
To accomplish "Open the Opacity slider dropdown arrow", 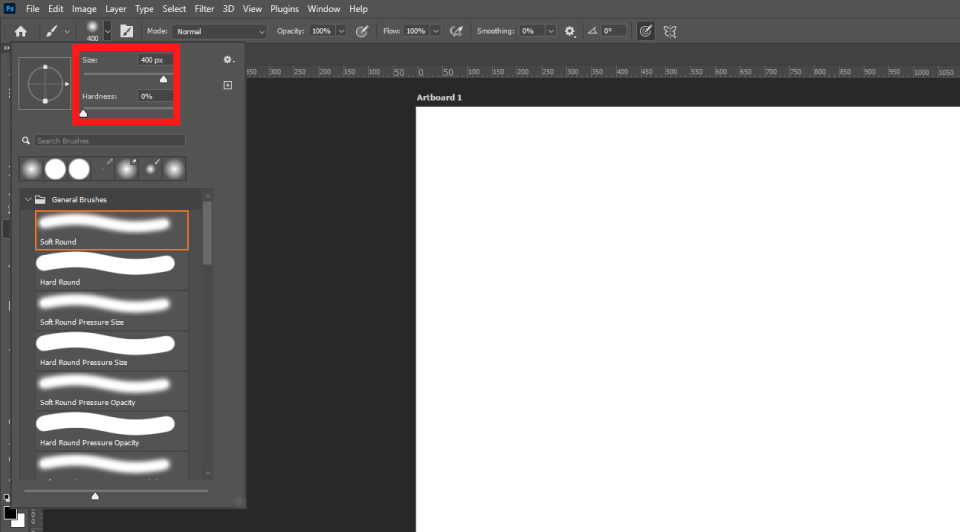I will point(341,31).
